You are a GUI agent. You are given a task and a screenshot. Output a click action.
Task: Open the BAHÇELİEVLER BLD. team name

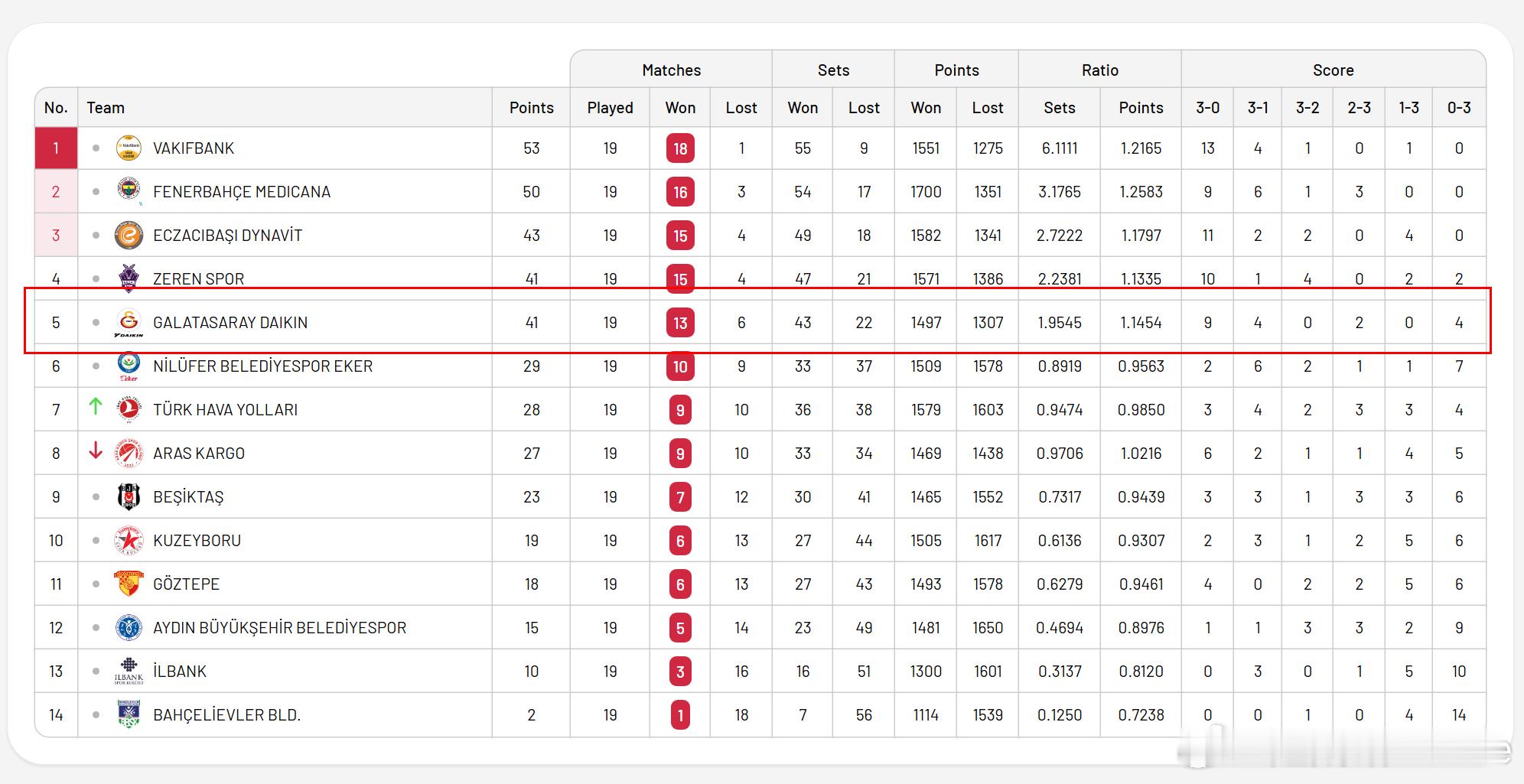point(226,715)
